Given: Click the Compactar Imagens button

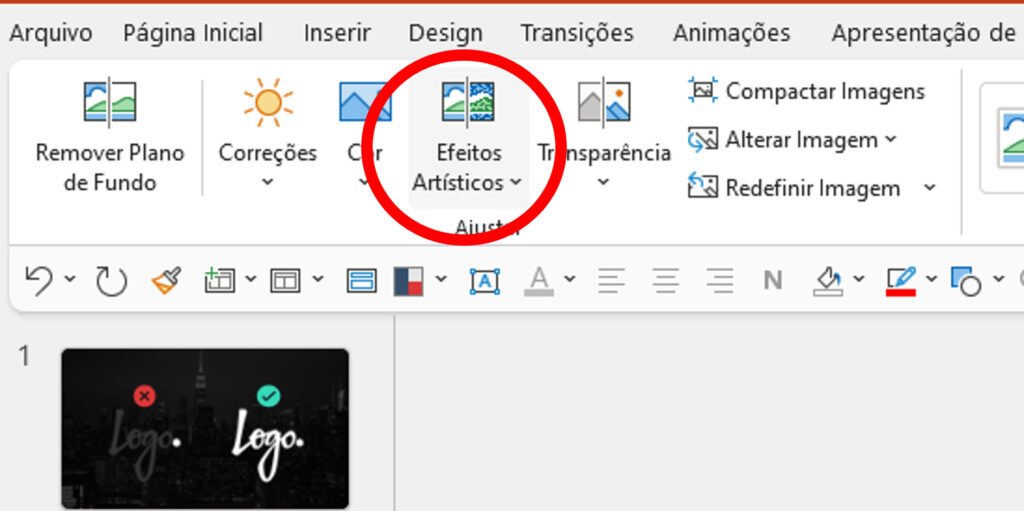Looking at the screenshot, I should pyautogui.click(x=808, y=91).
